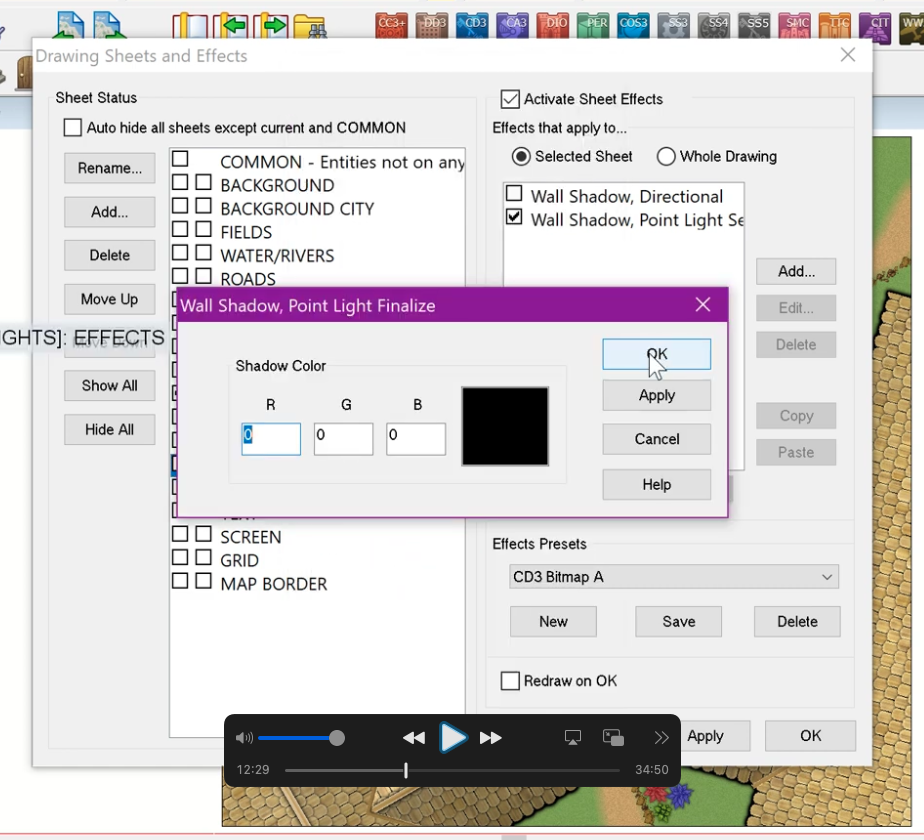
Task: Click the CC3+ add-on toolbar icon
Action: point(391,25)
